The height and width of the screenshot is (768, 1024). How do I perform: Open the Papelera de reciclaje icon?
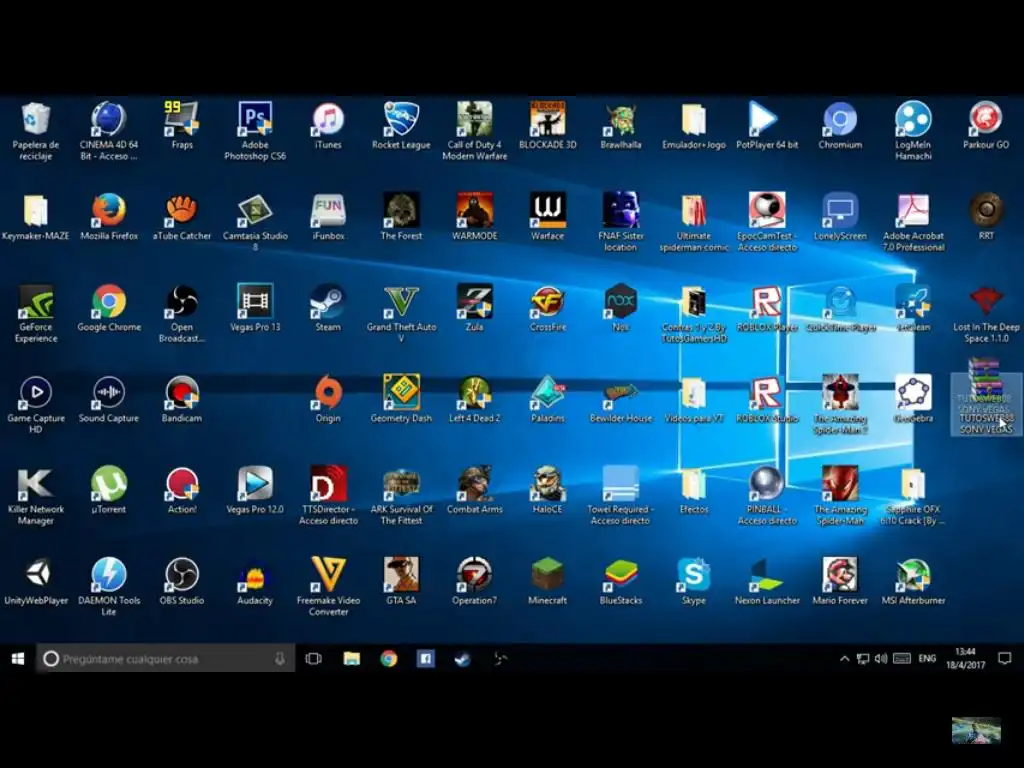click(x=36, y=119)
